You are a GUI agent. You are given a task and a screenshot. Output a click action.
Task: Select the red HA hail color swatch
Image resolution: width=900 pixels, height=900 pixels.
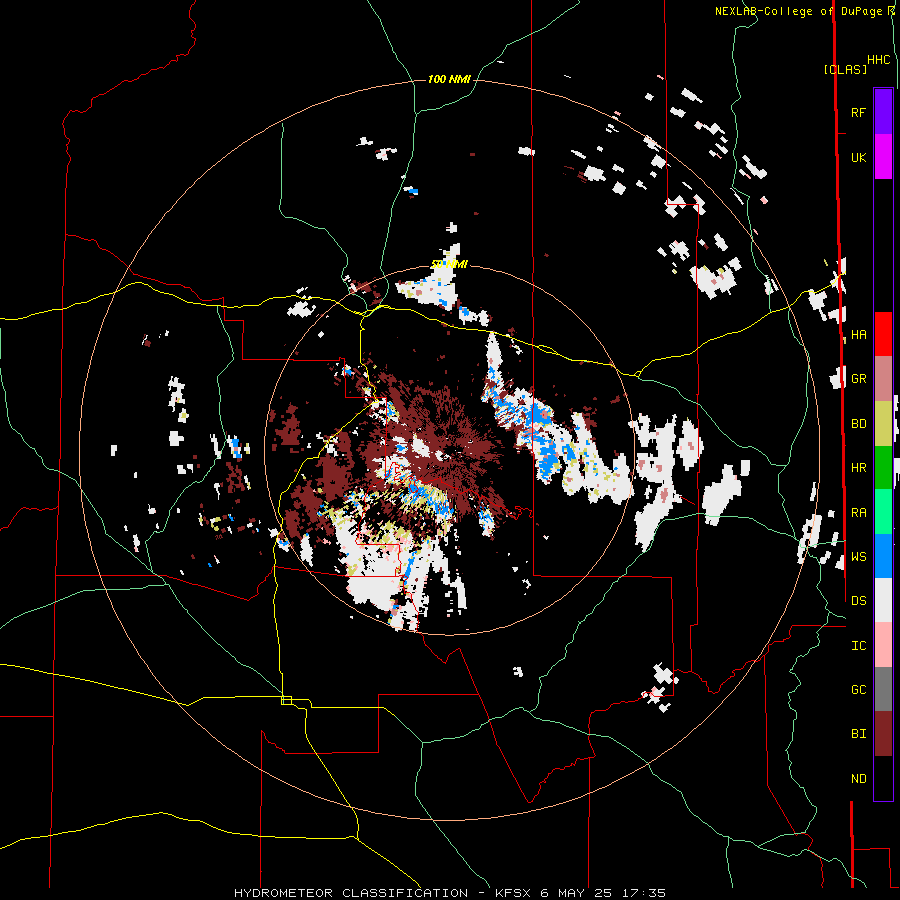pos(883,334)
